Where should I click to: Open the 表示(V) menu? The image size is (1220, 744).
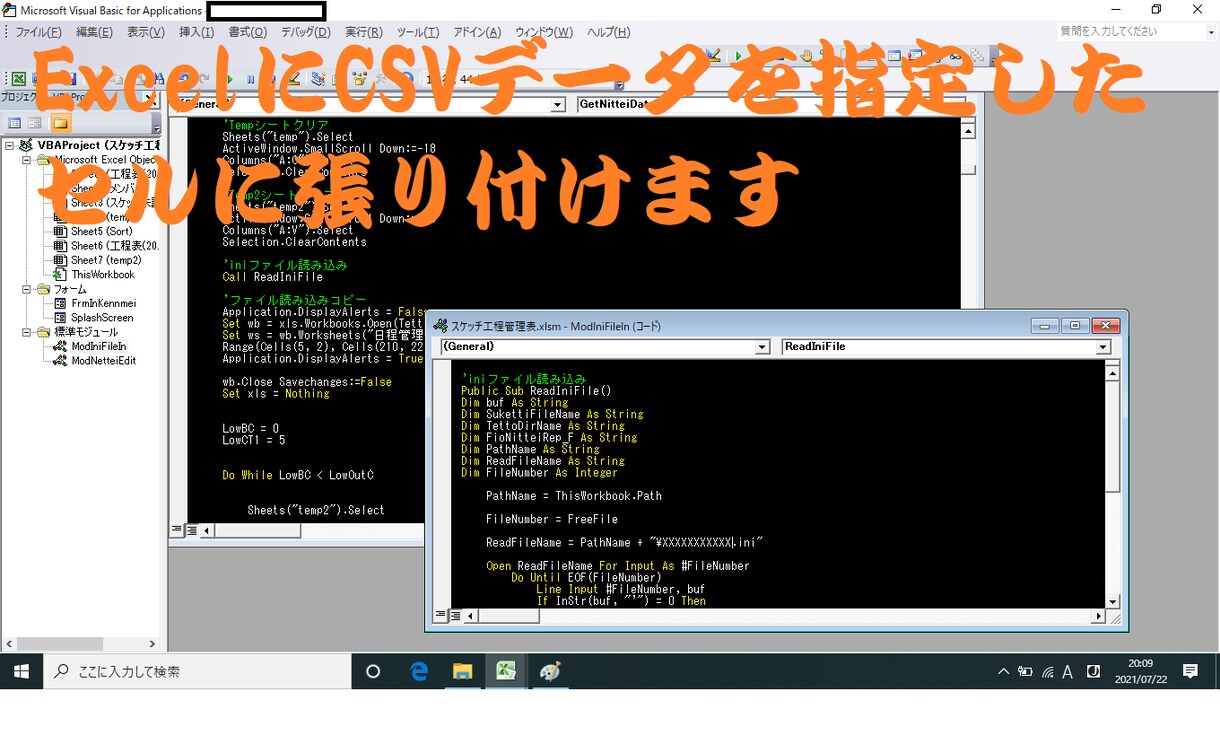(146, 32)
